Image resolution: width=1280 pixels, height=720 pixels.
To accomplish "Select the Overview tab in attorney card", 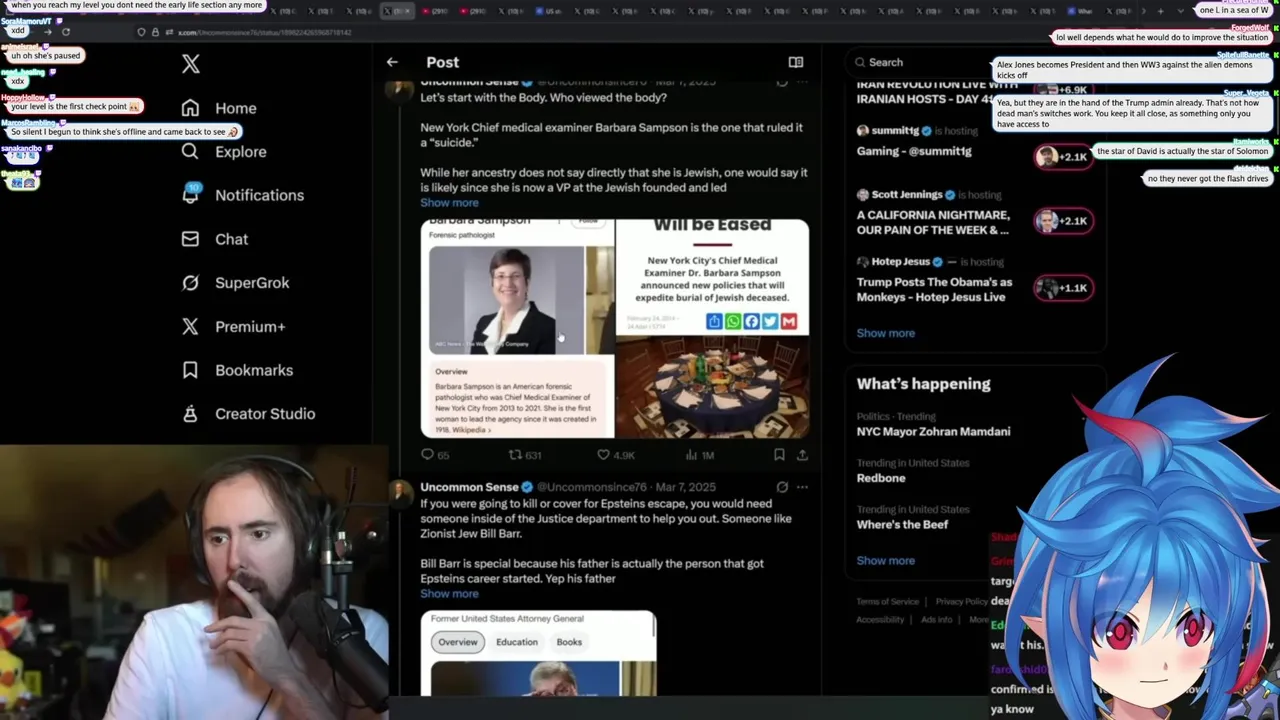I will click(458, 642).
